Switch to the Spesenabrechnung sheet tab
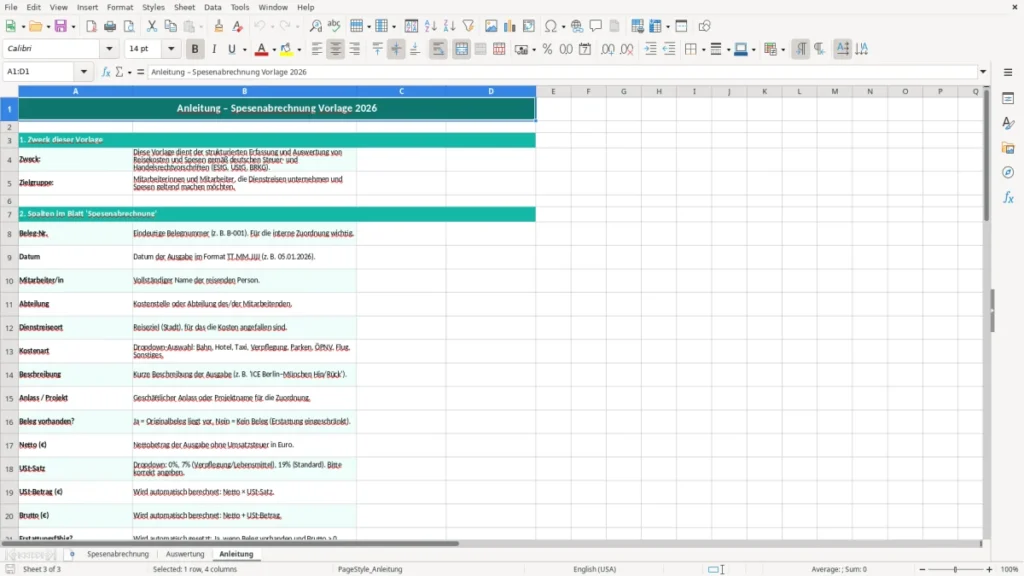The height and width of the screenshot is (576, 1024). [x=118, y=554]
